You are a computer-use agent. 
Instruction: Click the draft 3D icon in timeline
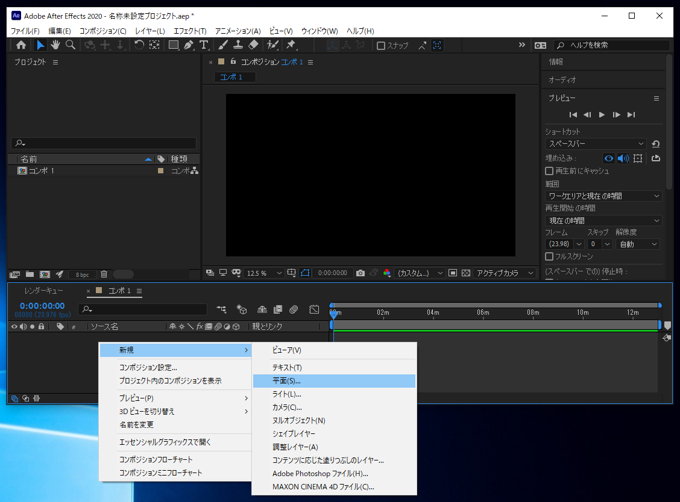pos(242,310)
